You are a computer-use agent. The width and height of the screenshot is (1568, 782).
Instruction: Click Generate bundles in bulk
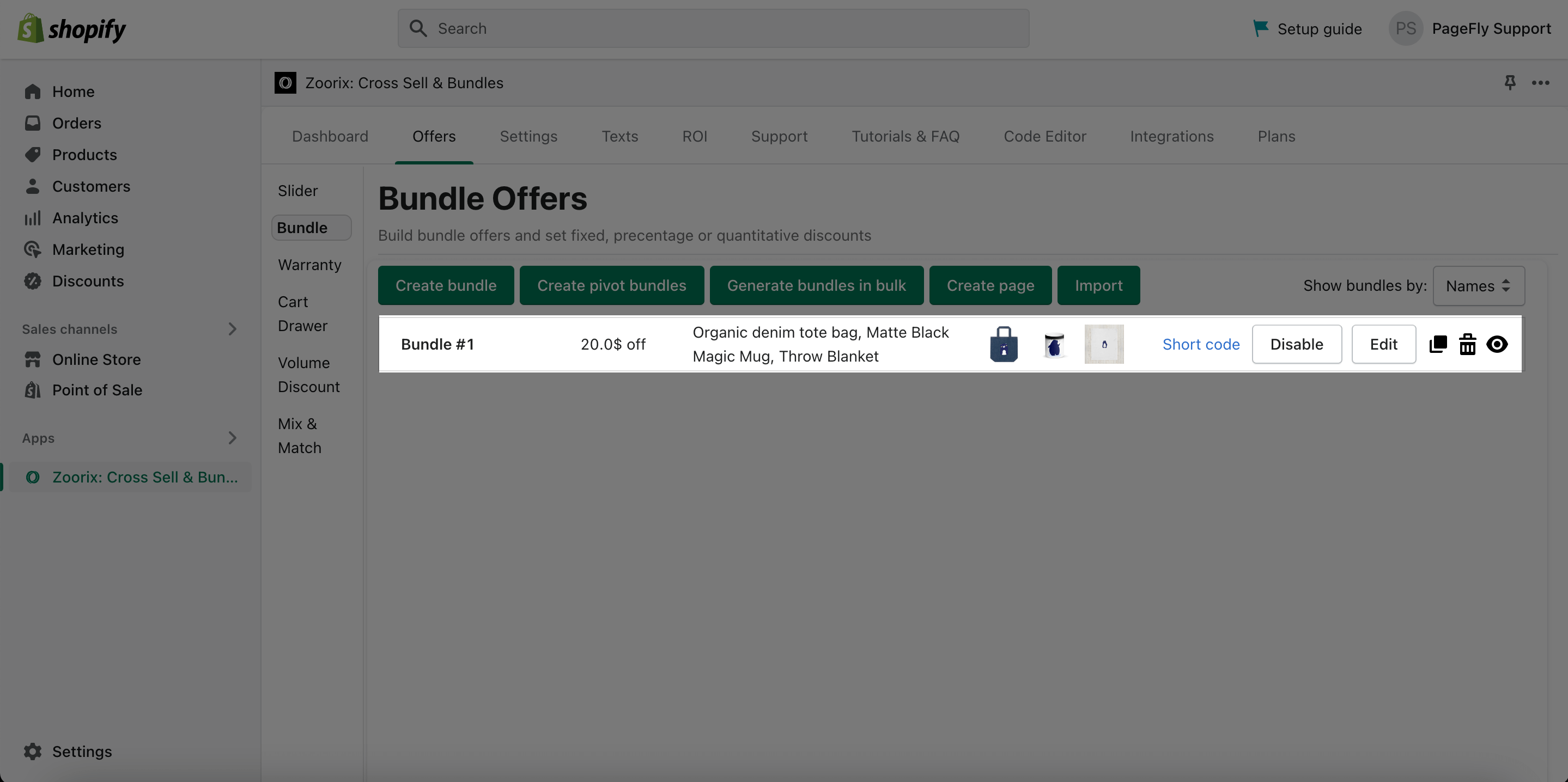click(x=816, y=285)
